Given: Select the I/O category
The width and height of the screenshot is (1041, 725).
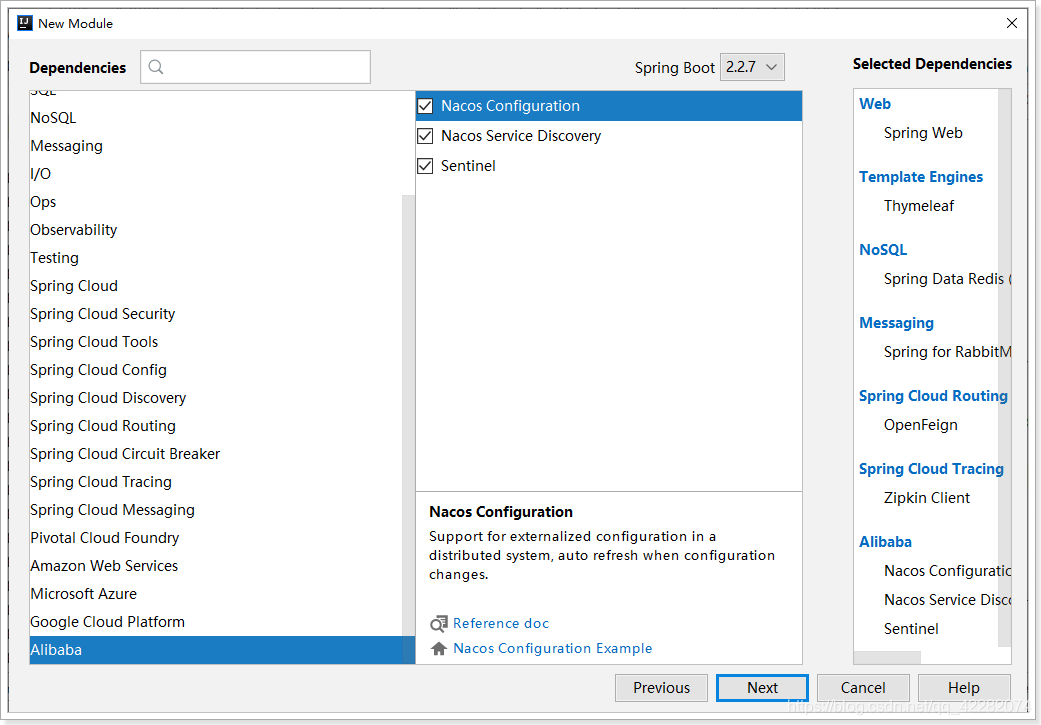Looking at the screenshot, I should [216, 174].
